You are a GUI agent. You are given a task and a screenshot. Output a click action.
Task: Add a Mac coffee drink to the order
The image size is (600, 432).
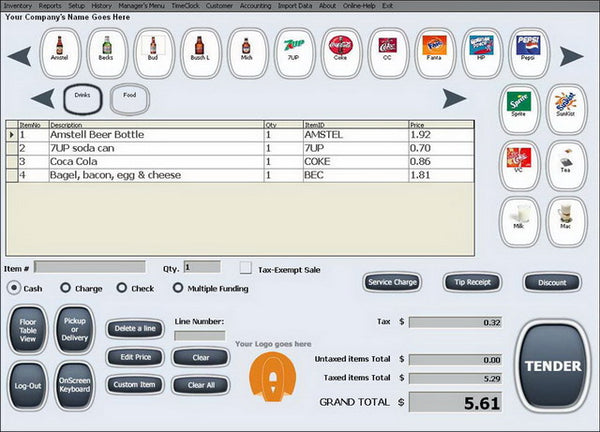click(x=566, y=221)
